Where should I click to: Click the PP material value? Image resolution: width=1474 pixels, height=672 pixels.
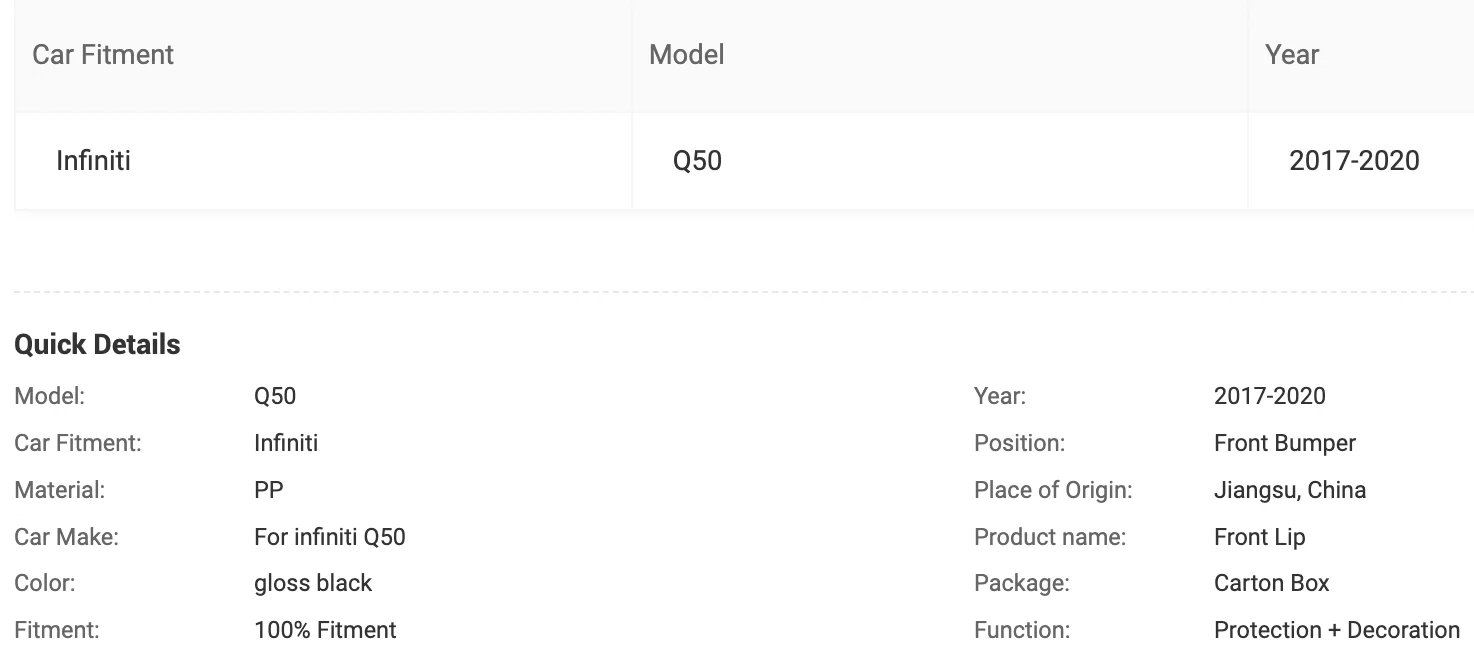(269, 490)
